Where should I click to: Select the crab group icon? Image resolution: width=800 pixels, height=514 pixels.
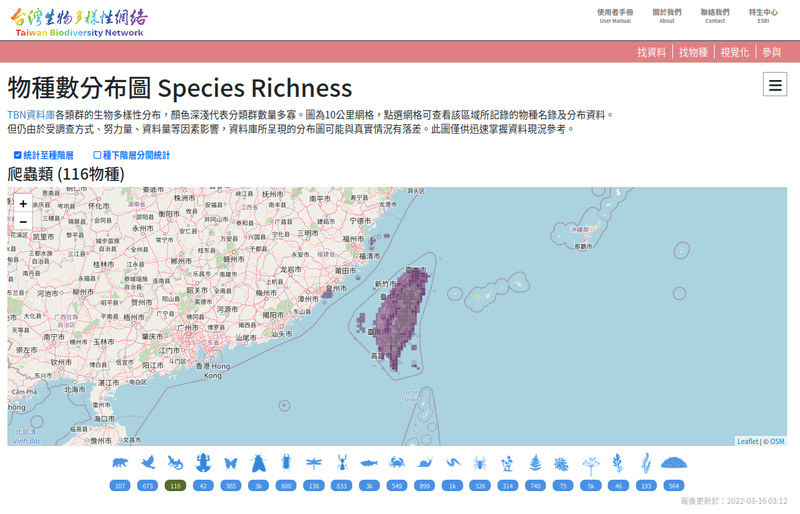point(396,464)
